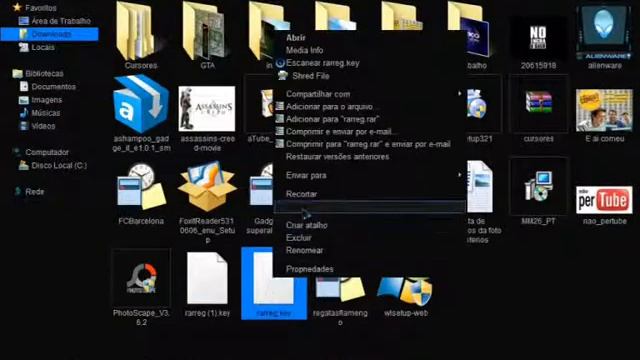Choose Criar atalho in the context menu

[307, 225]
